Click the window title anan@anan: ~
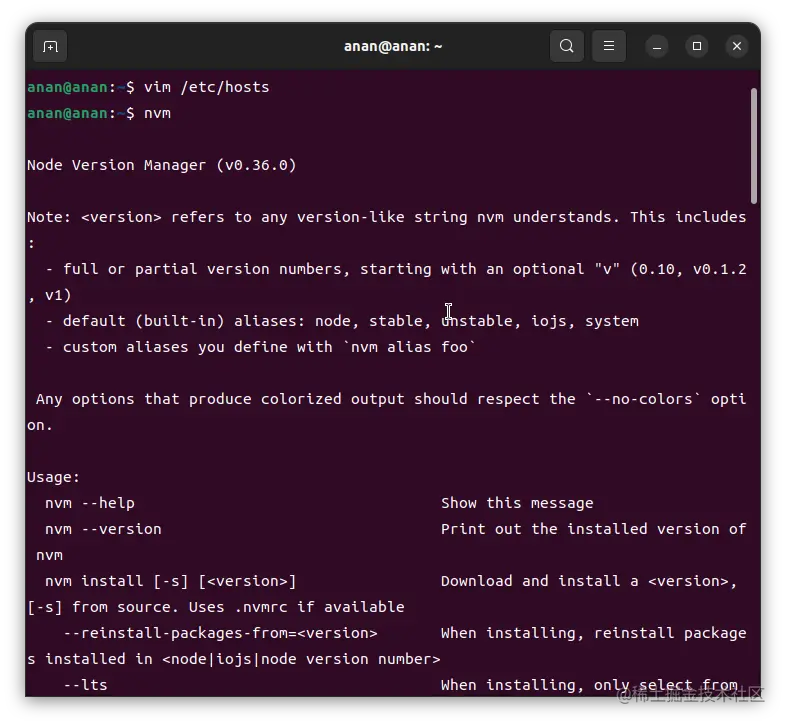Viewport: 786px width, 725px height. [393, 47]
